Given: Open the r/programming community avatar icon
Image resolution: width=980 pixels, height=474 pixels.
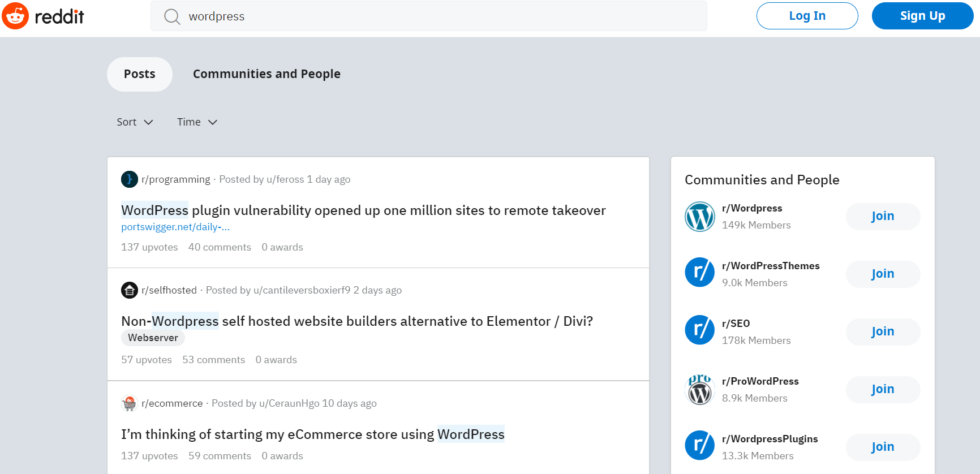Looking at the screenshot, I should point(129,179).
